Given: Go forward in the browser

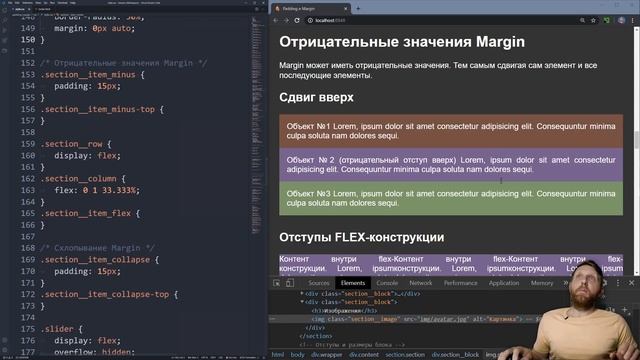Looking at the screenshot, I should [x=286, y=20].
